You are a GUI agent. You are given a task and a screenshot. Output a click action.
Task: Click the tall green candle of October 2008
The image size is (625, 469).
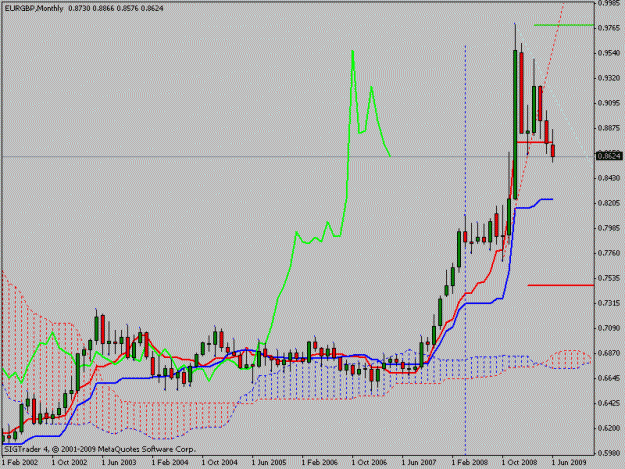515,124
